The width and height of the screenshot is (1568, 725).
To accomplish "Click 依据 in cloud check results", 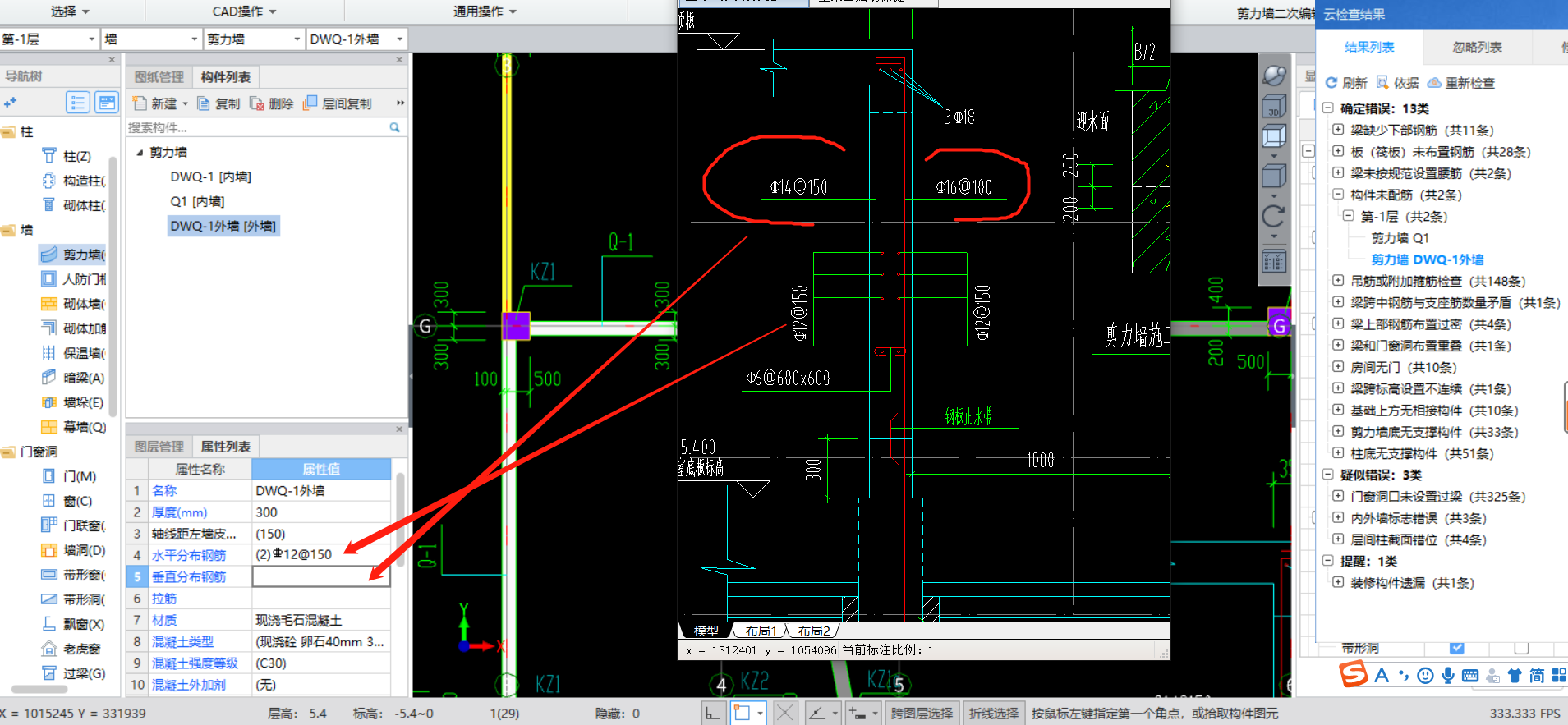I will tap(1397, 82).
